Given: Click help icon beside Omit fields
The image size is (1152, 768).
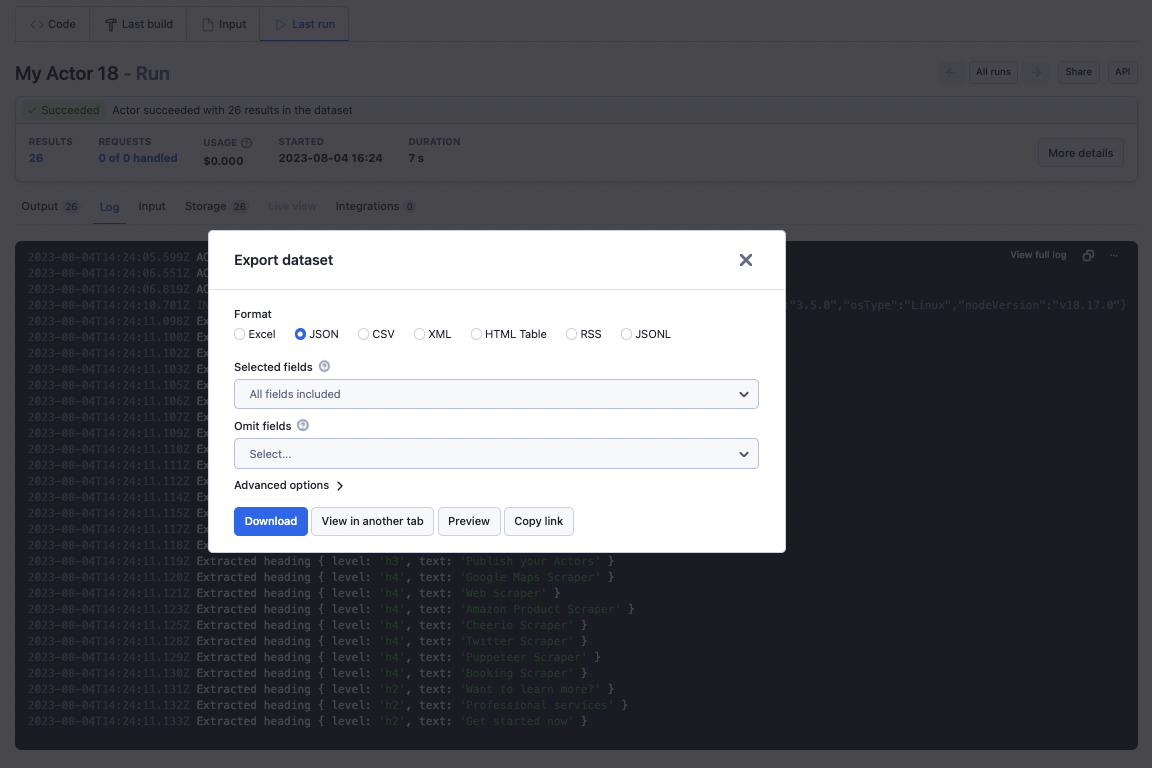Looking at the screenshot, I should [x=303, y=426].
